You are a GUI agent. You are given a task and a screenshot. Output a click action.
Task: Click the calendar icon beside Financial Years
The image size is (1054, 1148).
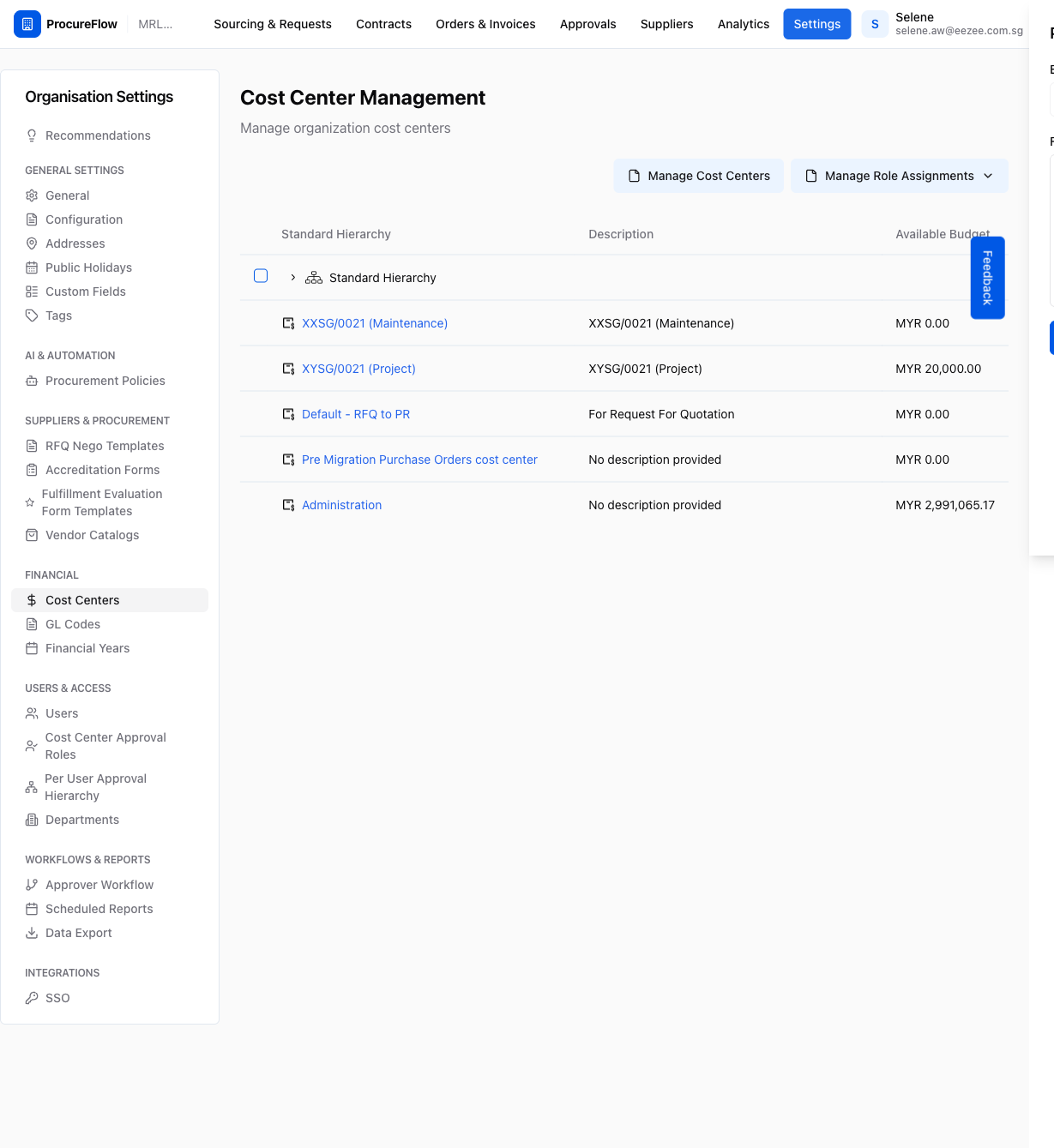click(x=32, y=648)
